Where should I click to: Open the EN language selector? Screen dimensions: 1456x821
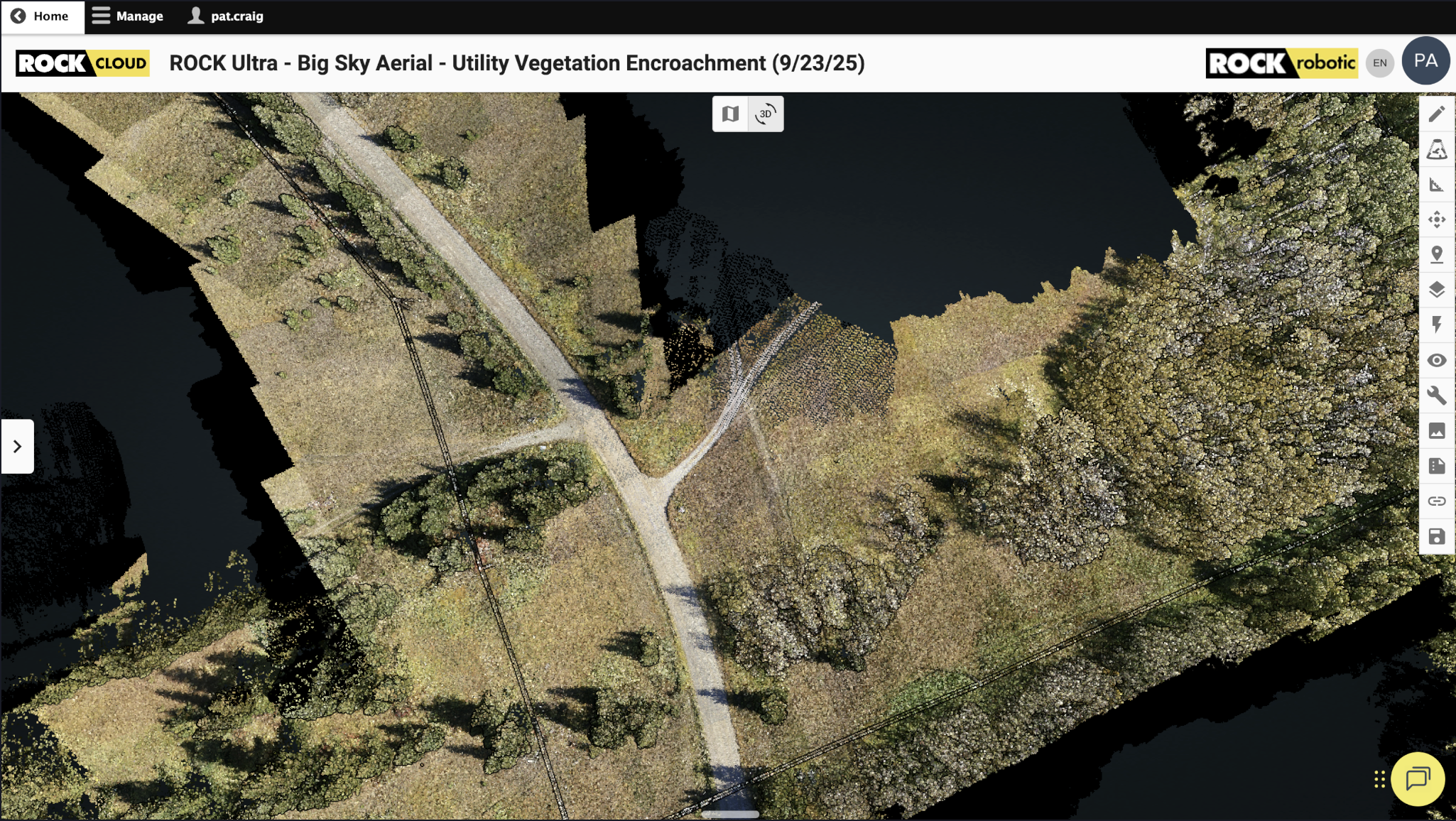1379,62
